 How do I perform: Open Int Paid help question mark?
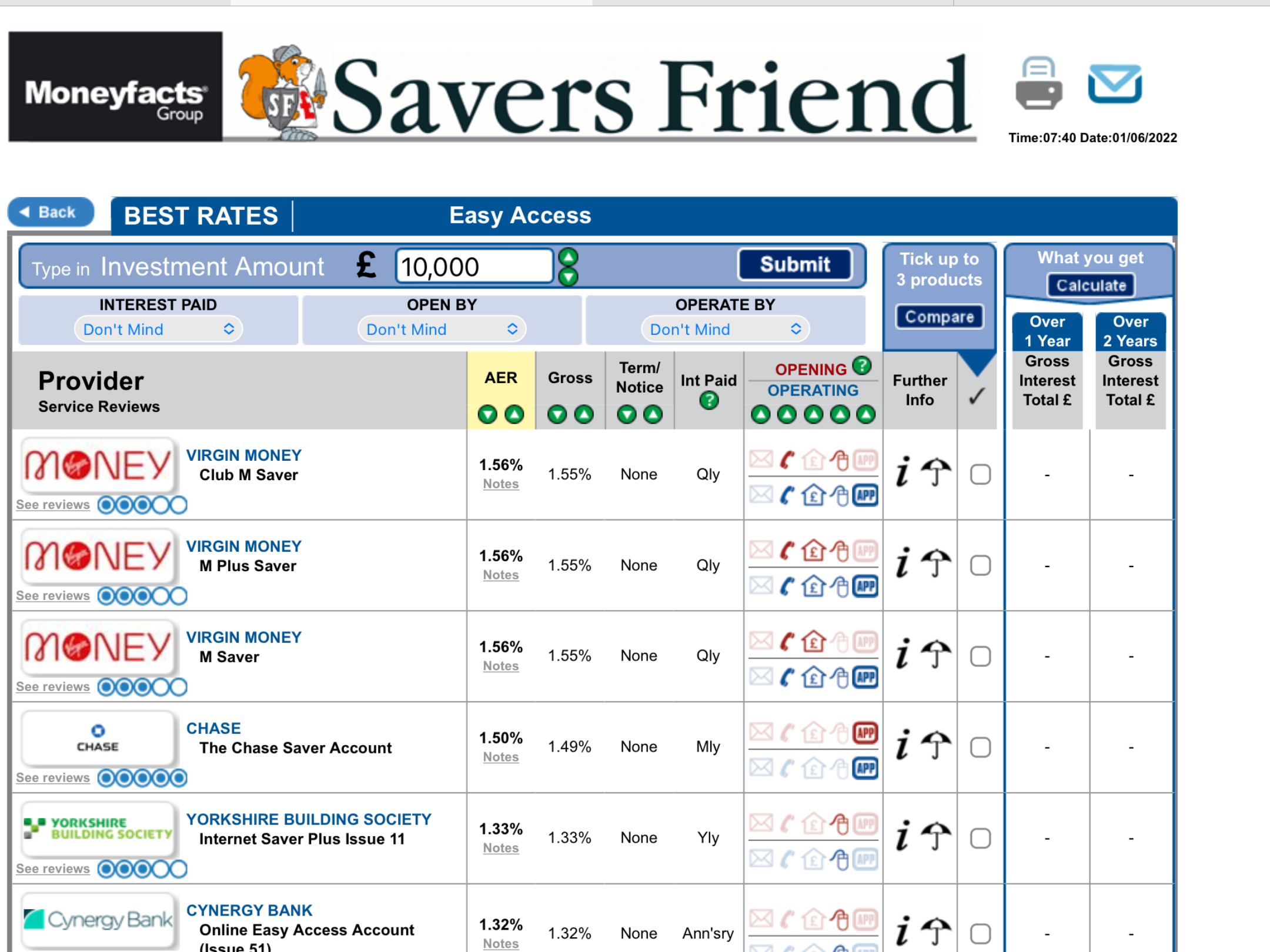point(709,401)
